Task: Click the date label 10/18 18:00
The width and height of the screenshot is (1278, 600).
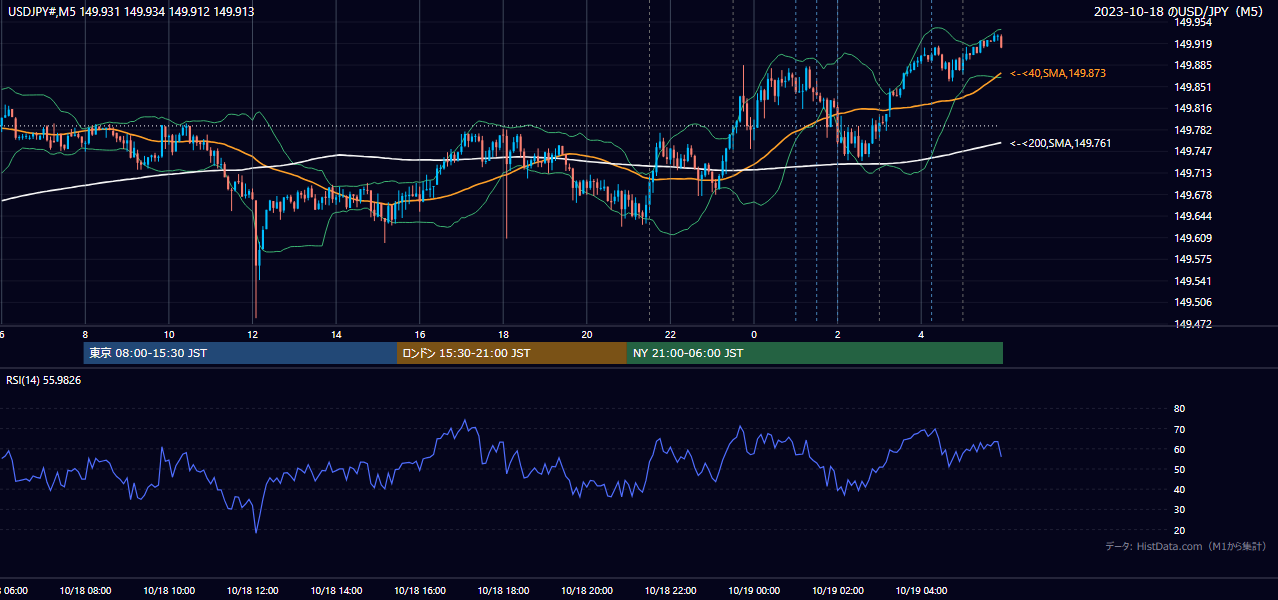Action: [503, 590]
